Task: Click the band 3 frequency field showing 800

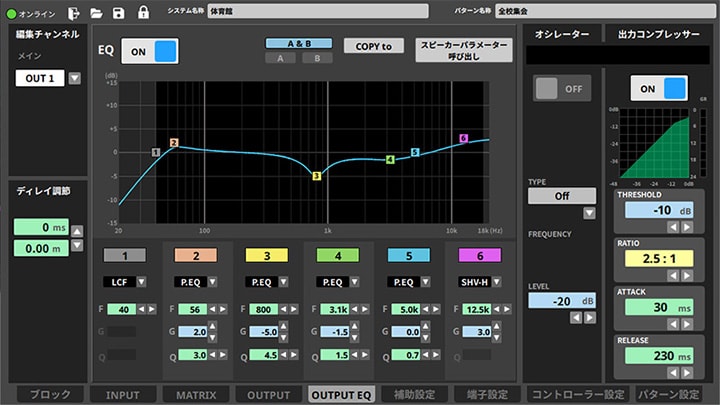Action: [264, 309]
